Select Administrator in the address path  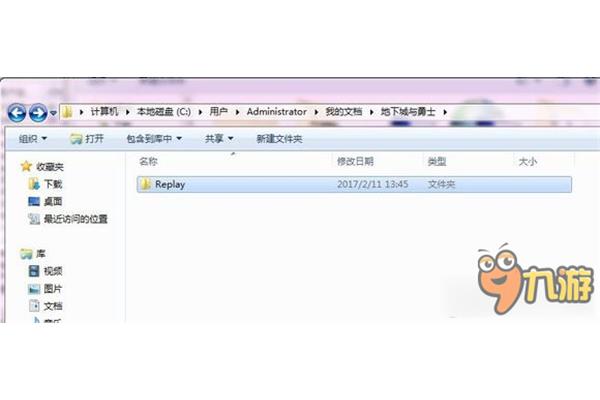(x=276, y=112)
